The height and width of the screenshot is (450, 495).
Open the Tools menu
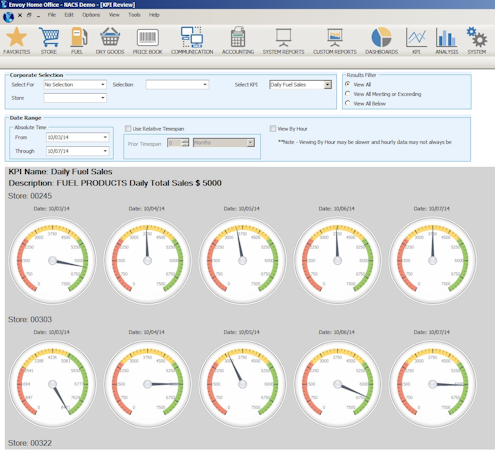(x=134, y=15)
